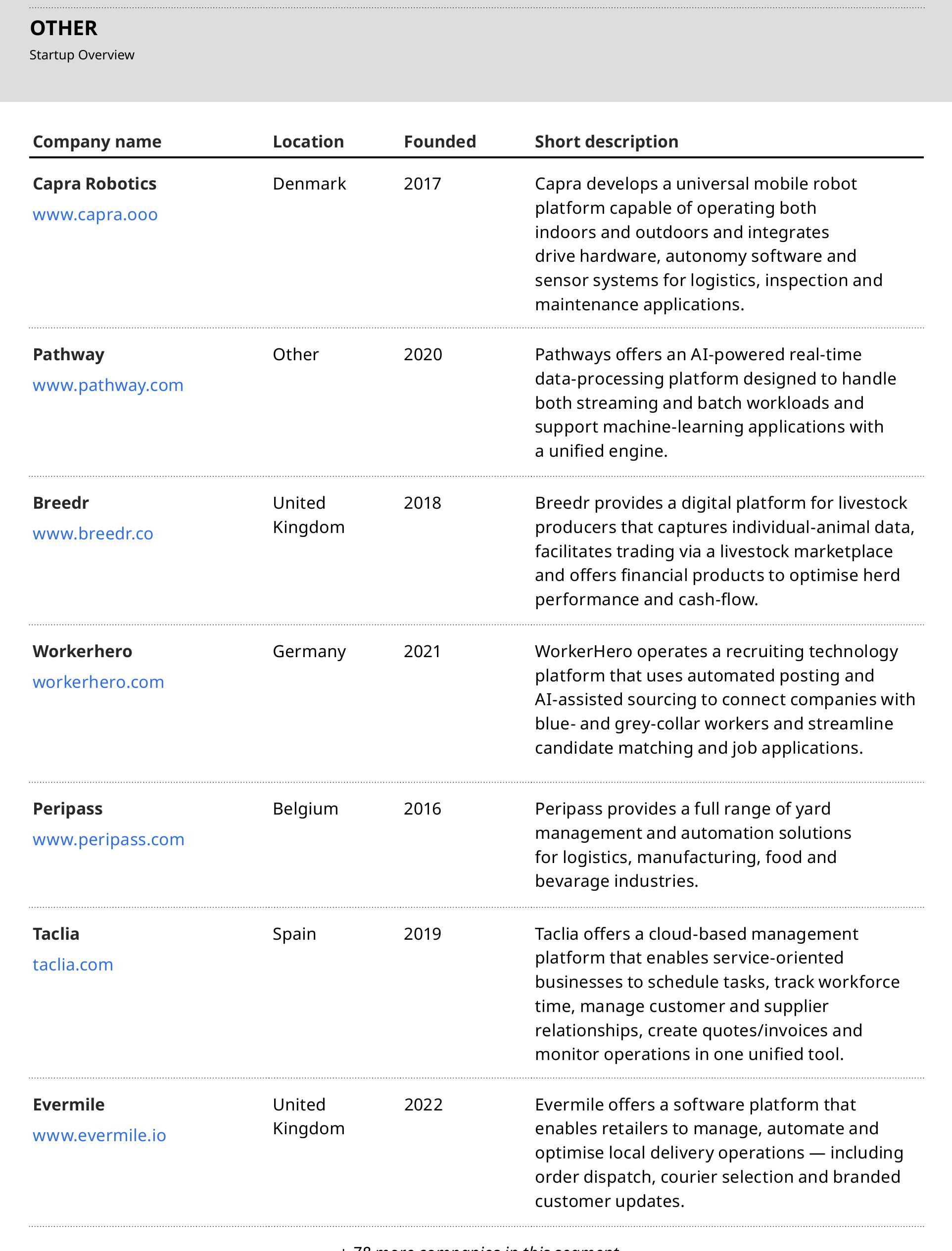The height and width of the screenshot is (1251, 952).
Task: Visit www.breedr.co link
Action: (x=93, y=534)
